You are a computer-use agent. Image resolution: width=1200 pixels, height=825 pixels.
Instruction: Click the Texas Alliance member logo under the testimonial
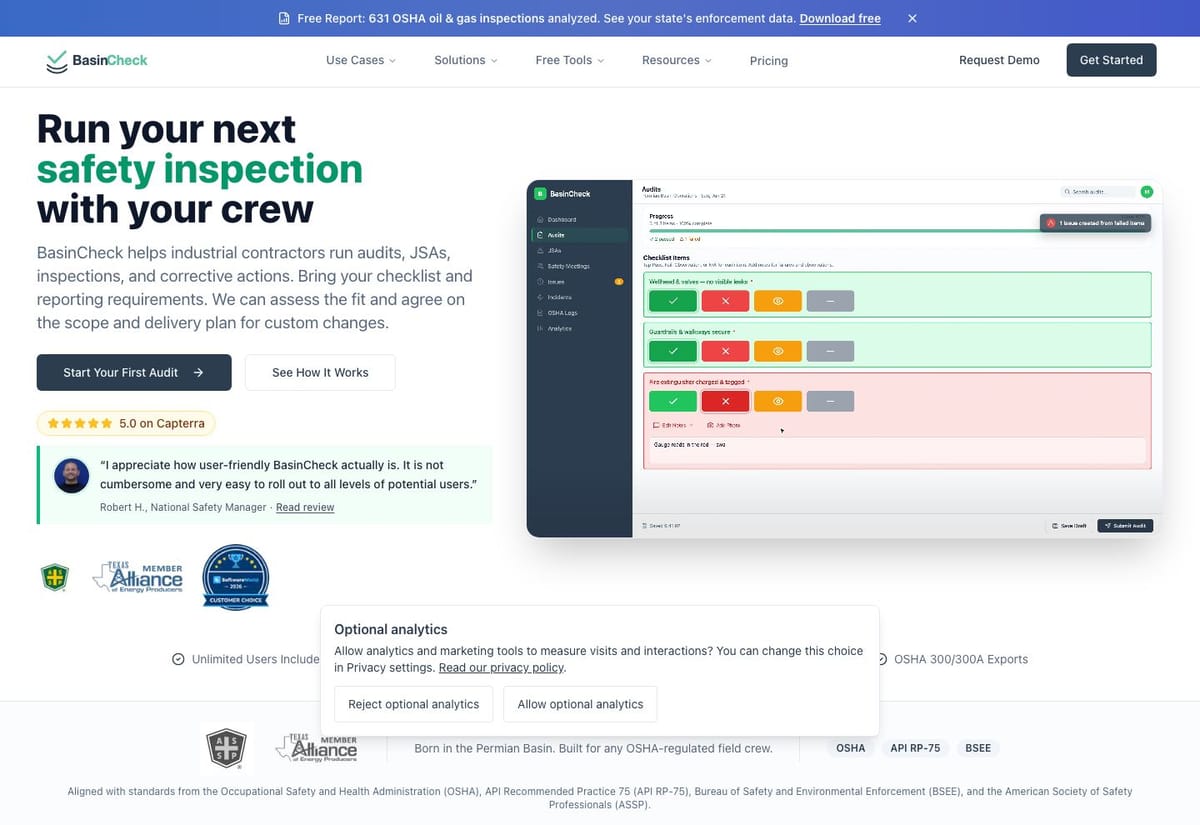[x=138, y=577]
